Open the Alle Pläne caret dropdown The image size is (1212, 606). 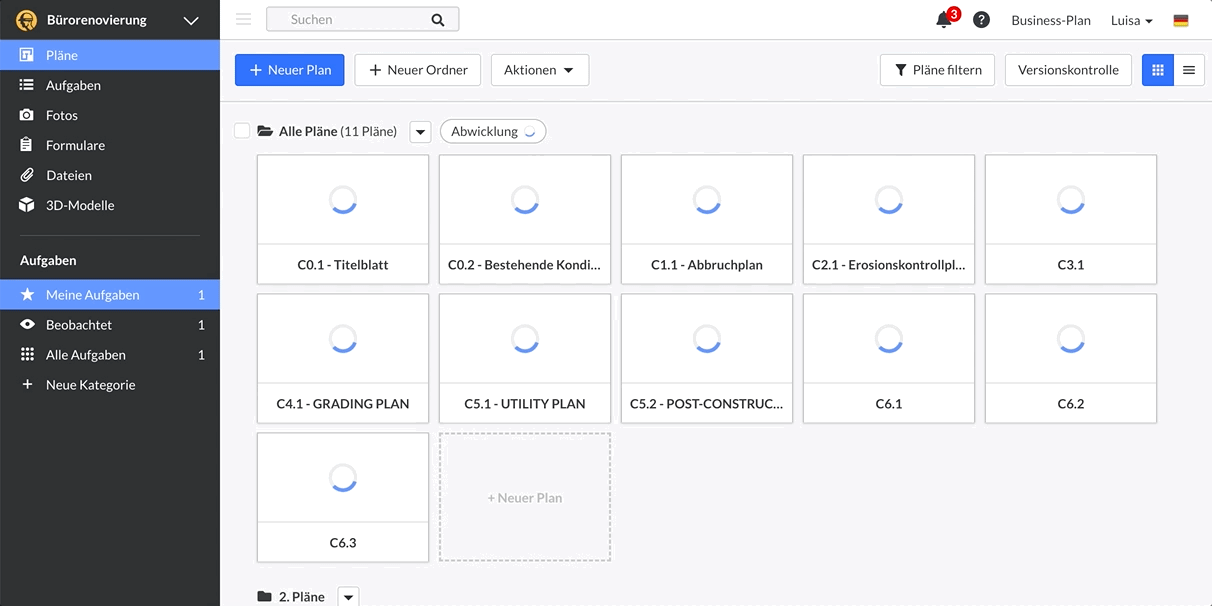point(420,132)
